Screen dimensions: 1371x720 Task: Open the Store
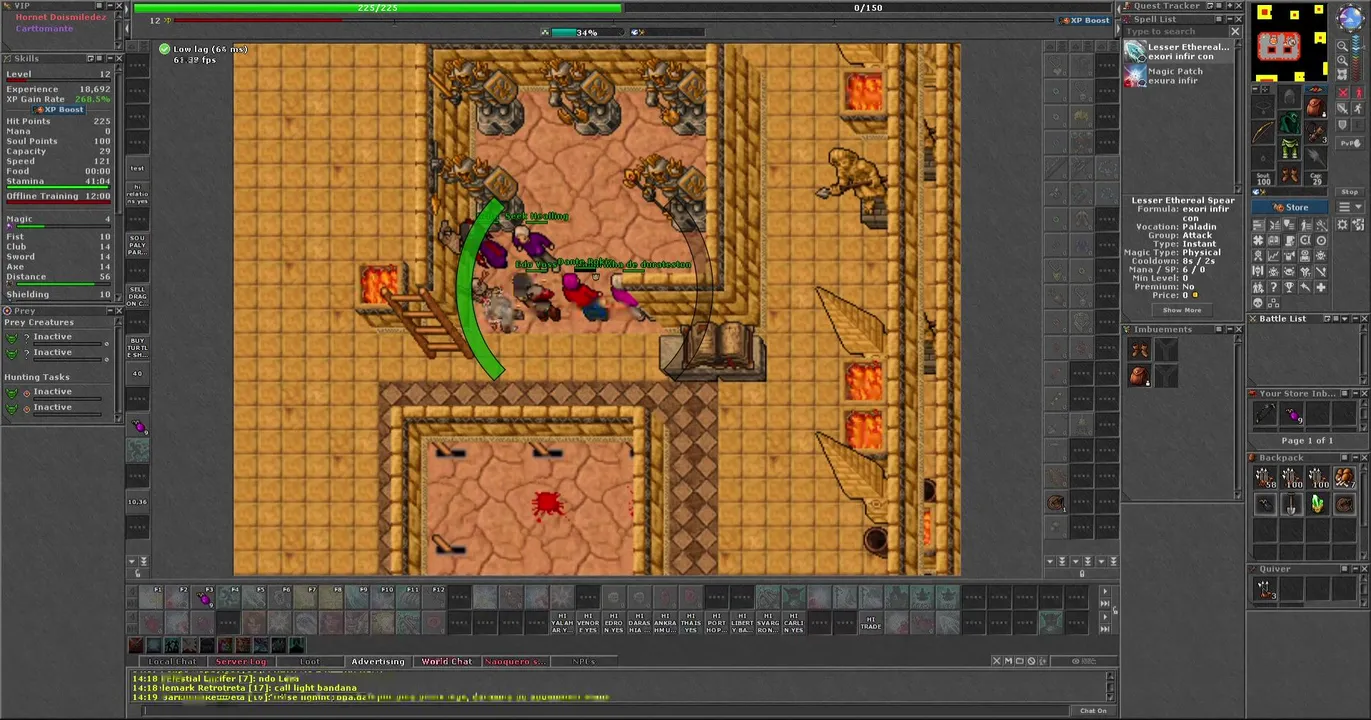(1290, 207)
